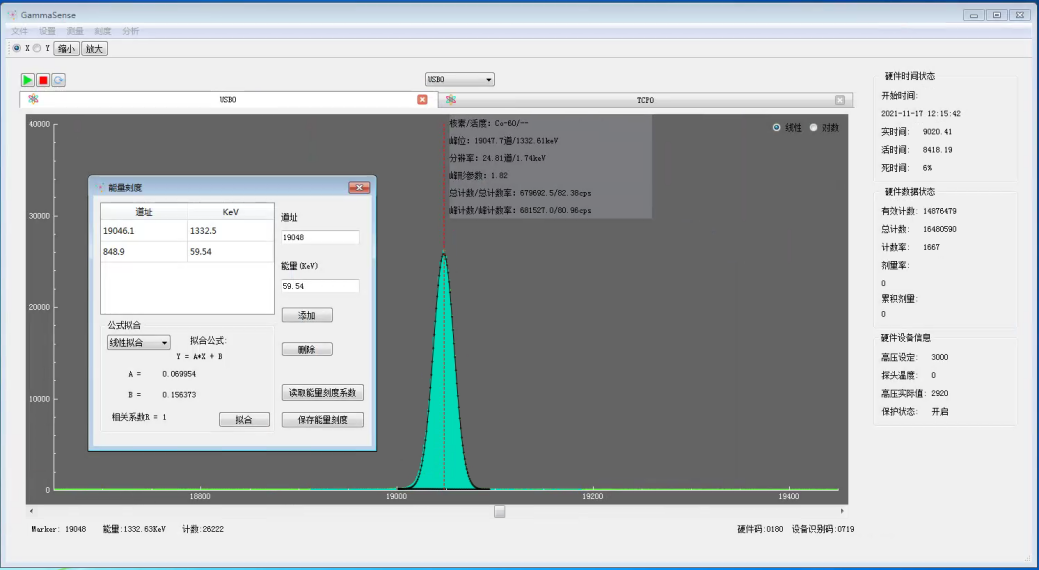
Task: Click the atom icon on the TCP0 tab
Action: [451, 99]
